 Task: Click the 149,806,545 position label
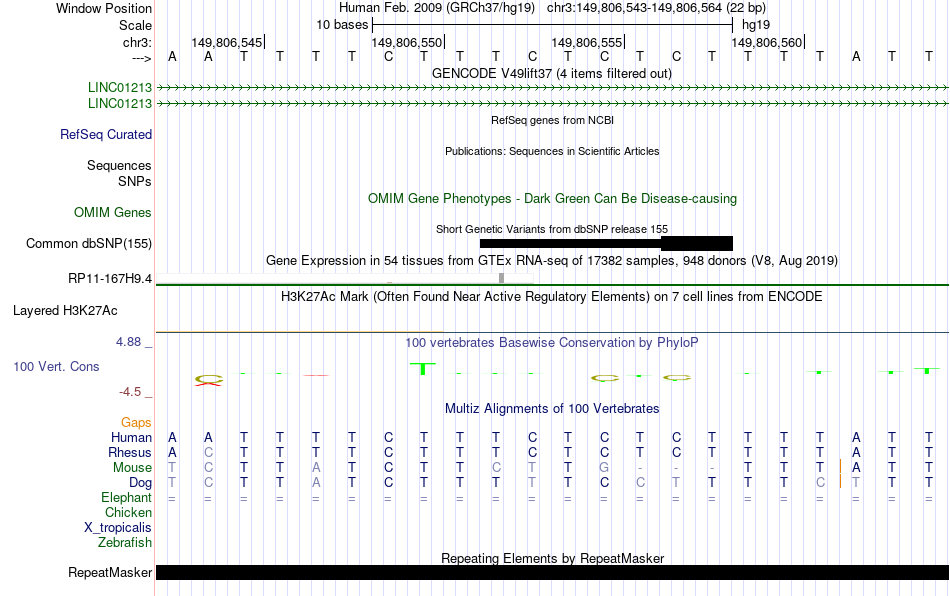click(x=227, y=42)
